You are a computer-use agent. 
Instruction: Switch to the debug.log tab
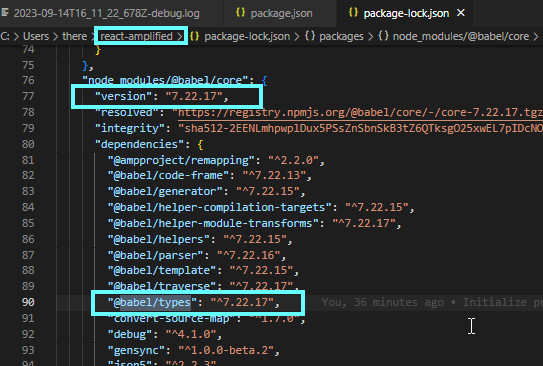107,13
